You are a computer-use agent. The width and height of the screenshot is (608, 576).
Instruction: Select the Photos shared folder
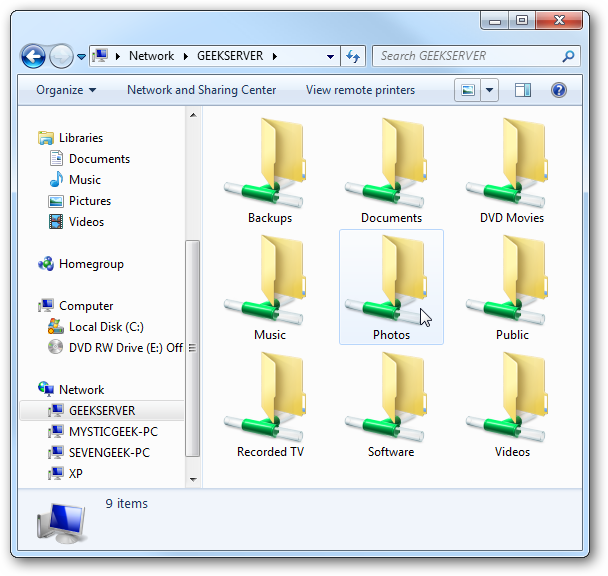pos(391,287)
